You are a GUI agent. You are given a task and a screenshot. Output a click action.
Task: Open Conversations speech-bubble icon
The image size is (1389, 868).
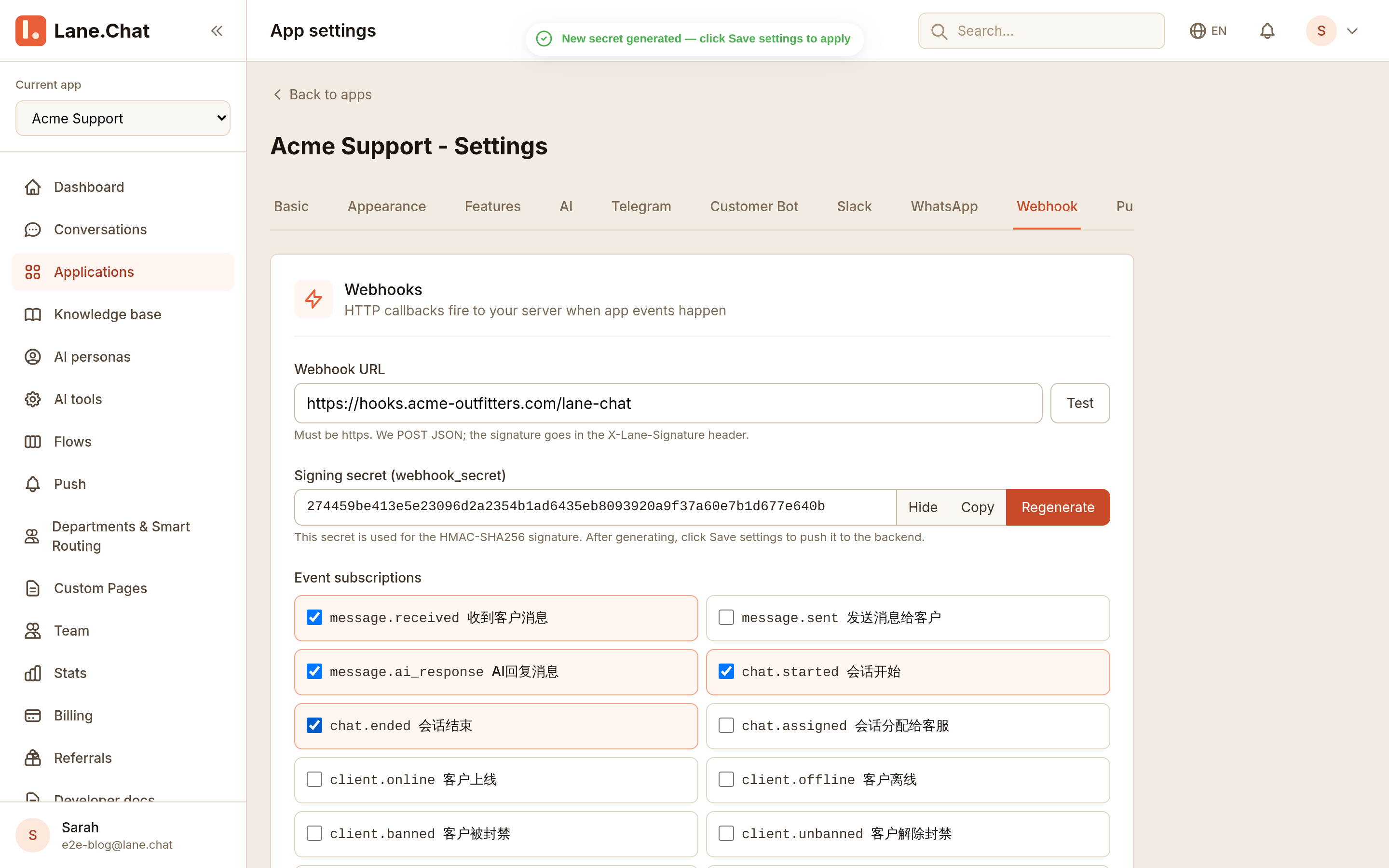tap(33, 230)
